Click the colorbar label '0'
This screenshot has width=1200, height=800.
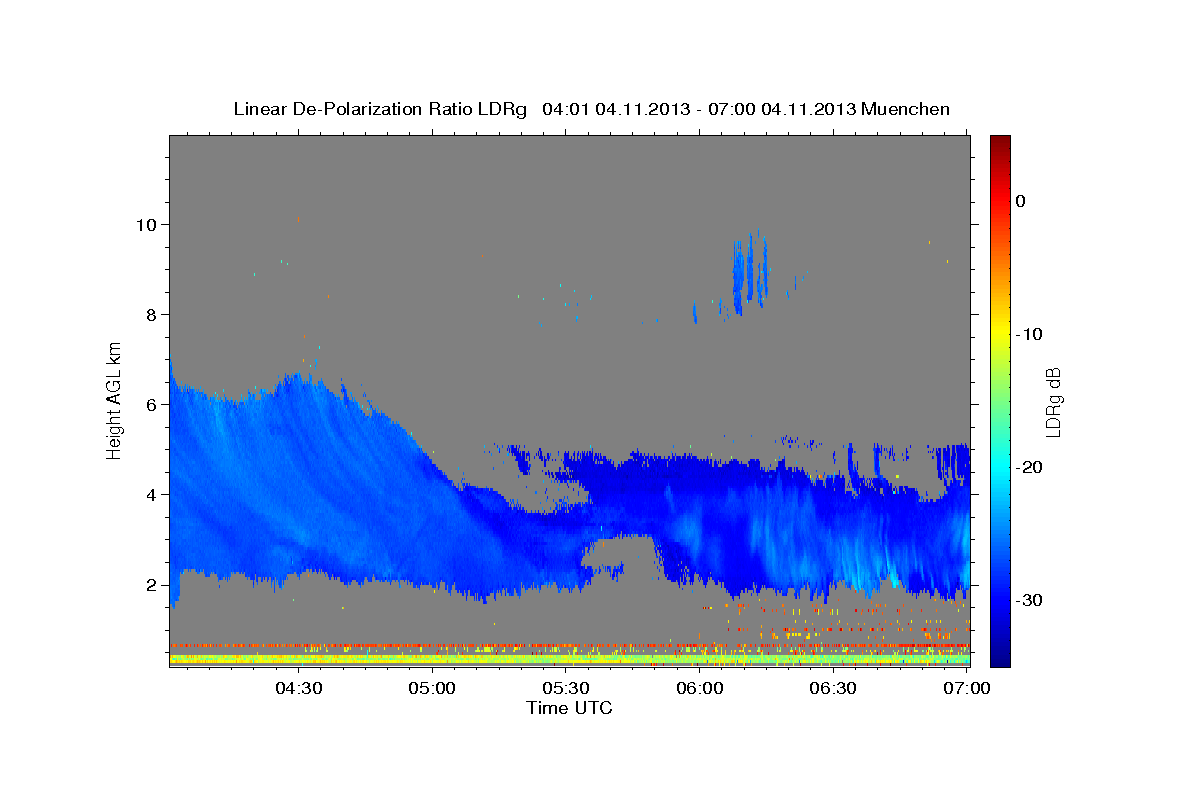[x=1020, y=201]
